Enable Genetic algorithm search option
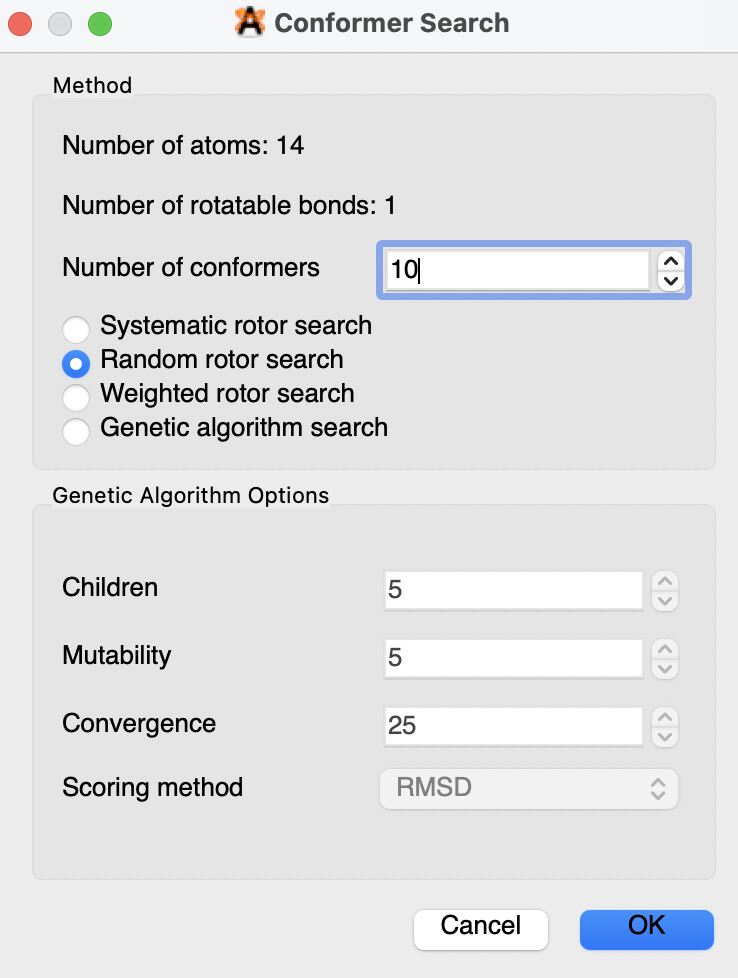This screenshot has height=978, width=738. [x=77, y=431]
